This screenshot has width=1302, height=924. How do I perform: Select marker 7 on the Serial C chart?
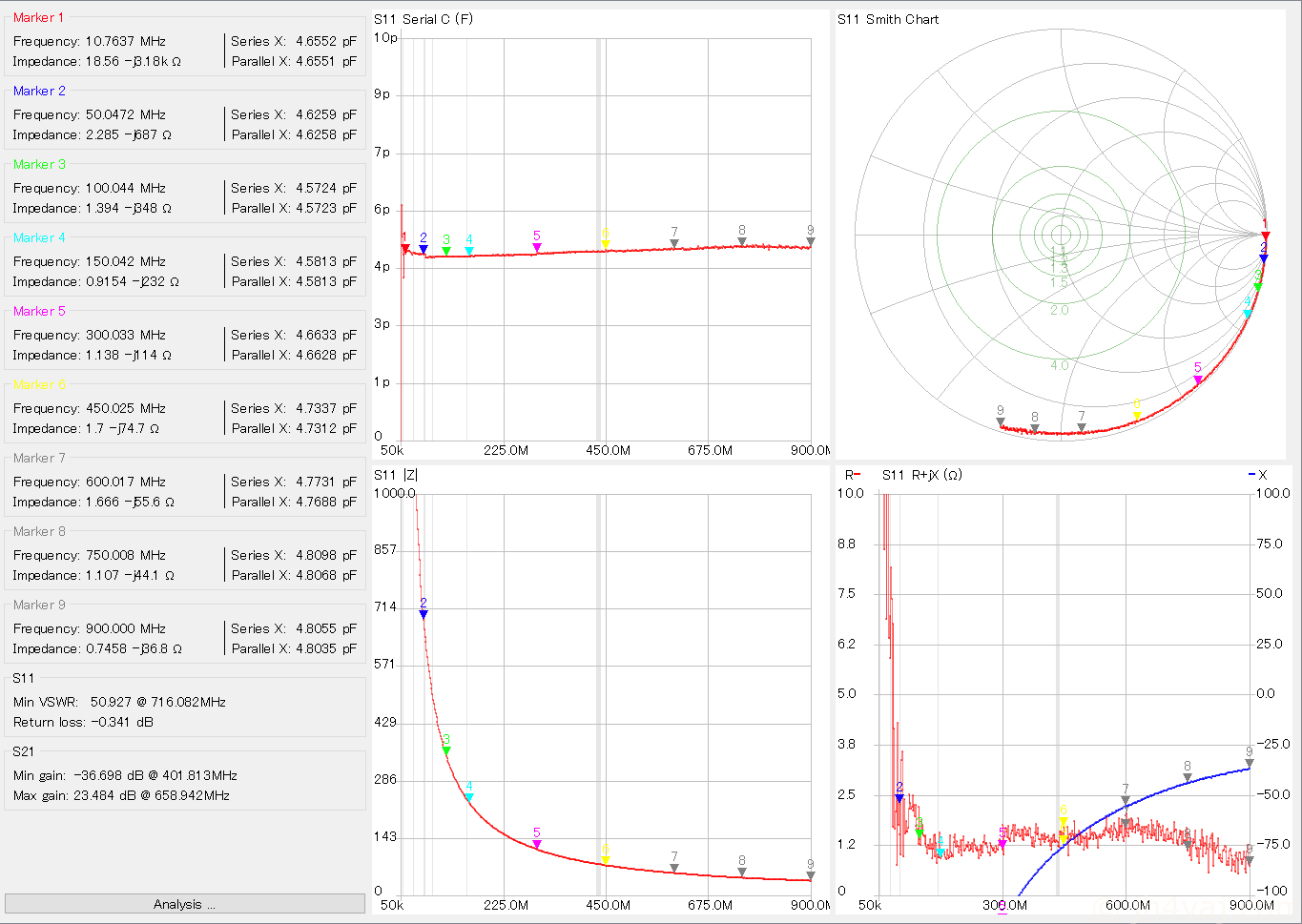point(674,243)
